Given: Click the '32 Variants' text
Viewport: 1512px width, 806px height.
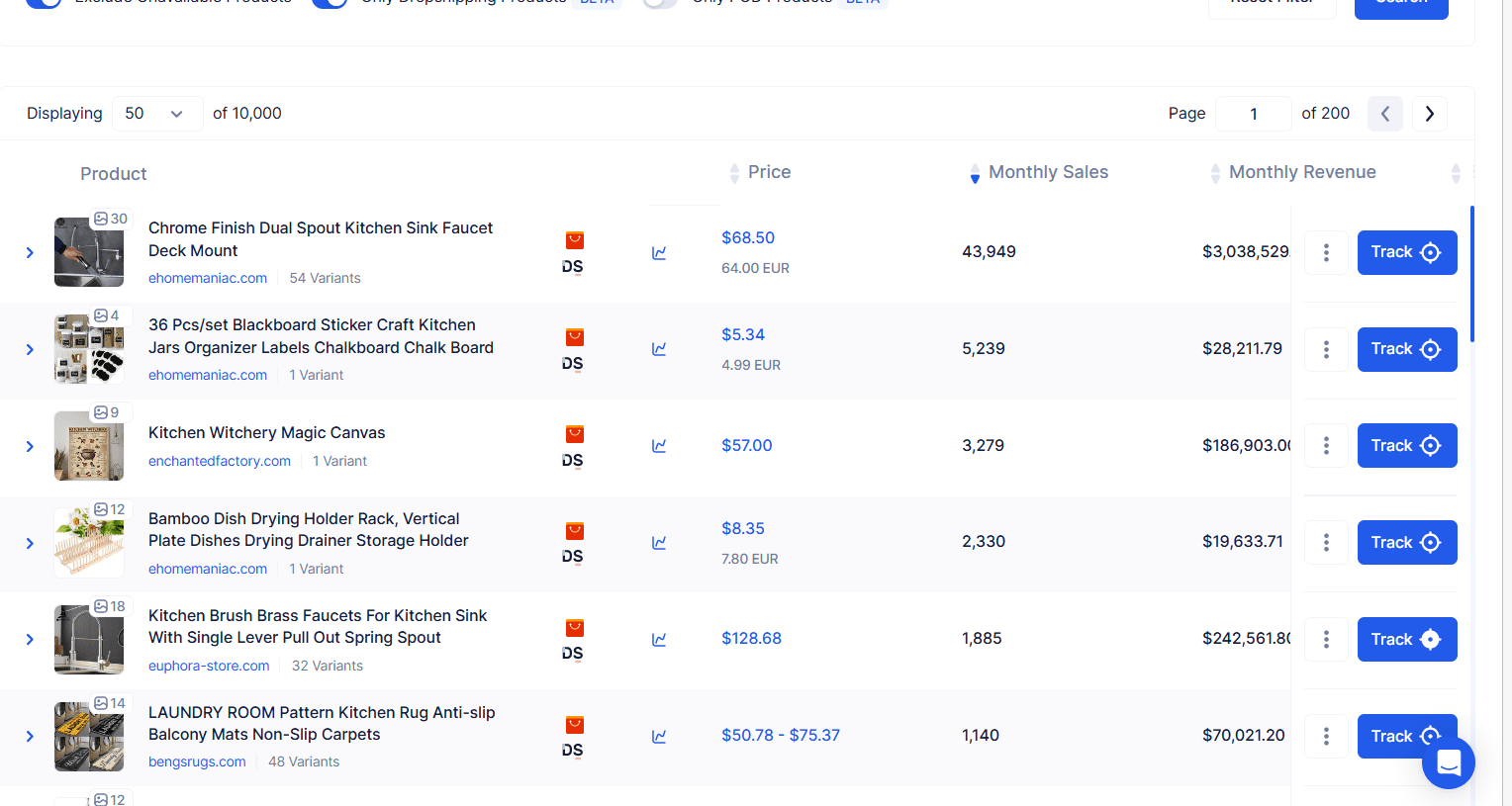Looking at the screenshot, I should tap(328, 666).
